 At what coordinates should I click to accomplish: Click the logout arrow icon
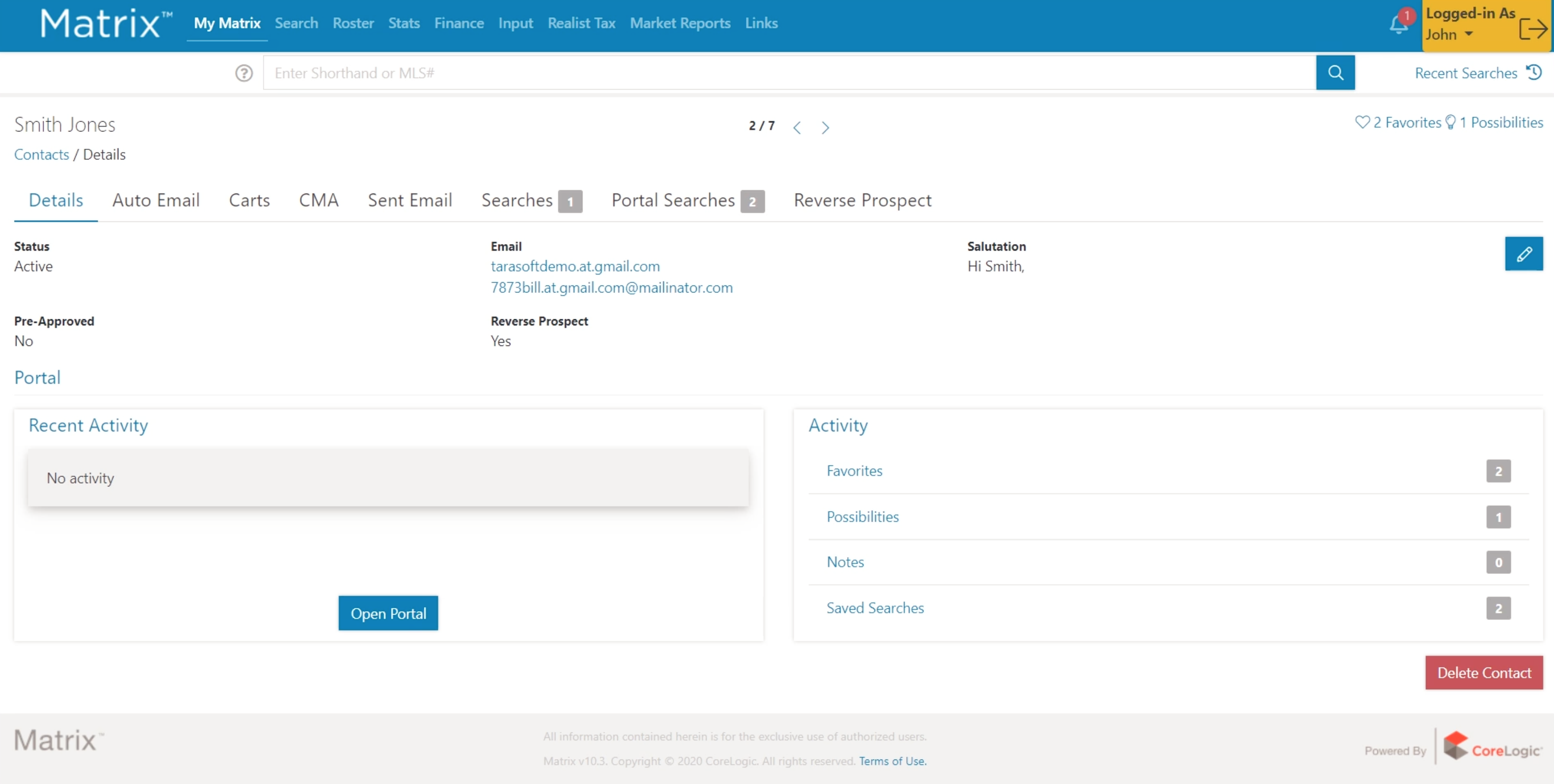pos(1532,28)
